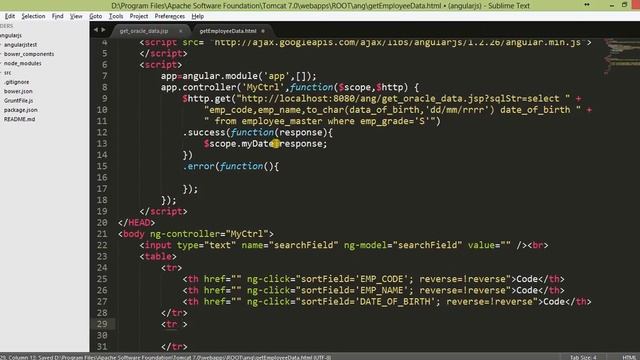This screenshot has width=640, height=360.
Task: Go to next tab with right arrow
Action: (103, 30)
